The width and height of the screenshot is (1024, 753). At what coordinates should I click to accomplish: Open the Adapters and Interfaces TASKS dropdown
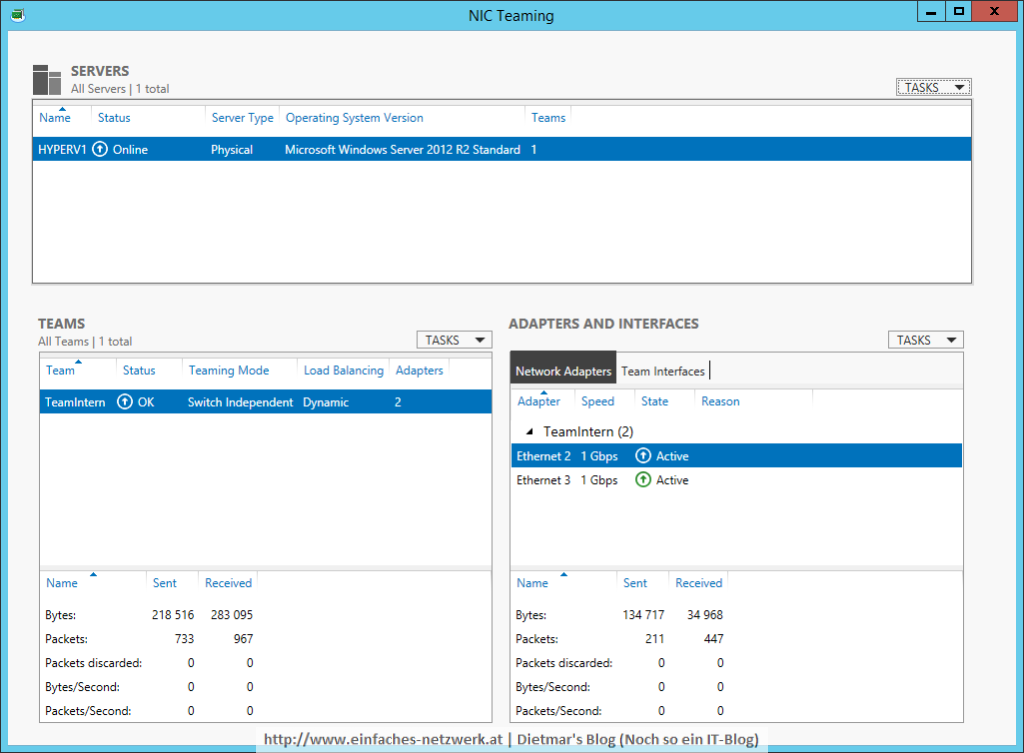925,340
